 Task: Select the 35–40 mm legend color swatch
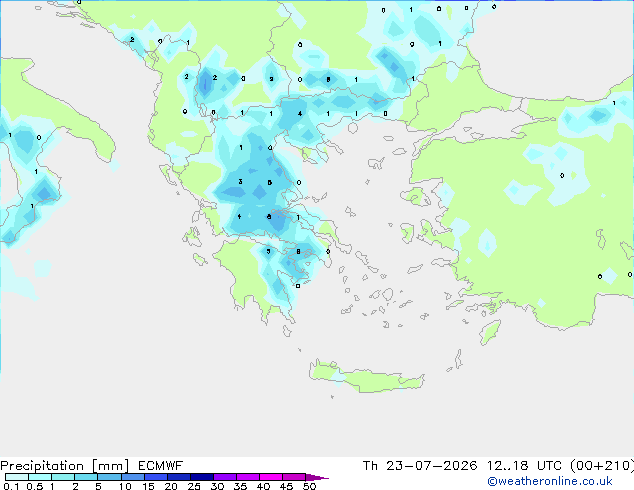coord(248,477)
